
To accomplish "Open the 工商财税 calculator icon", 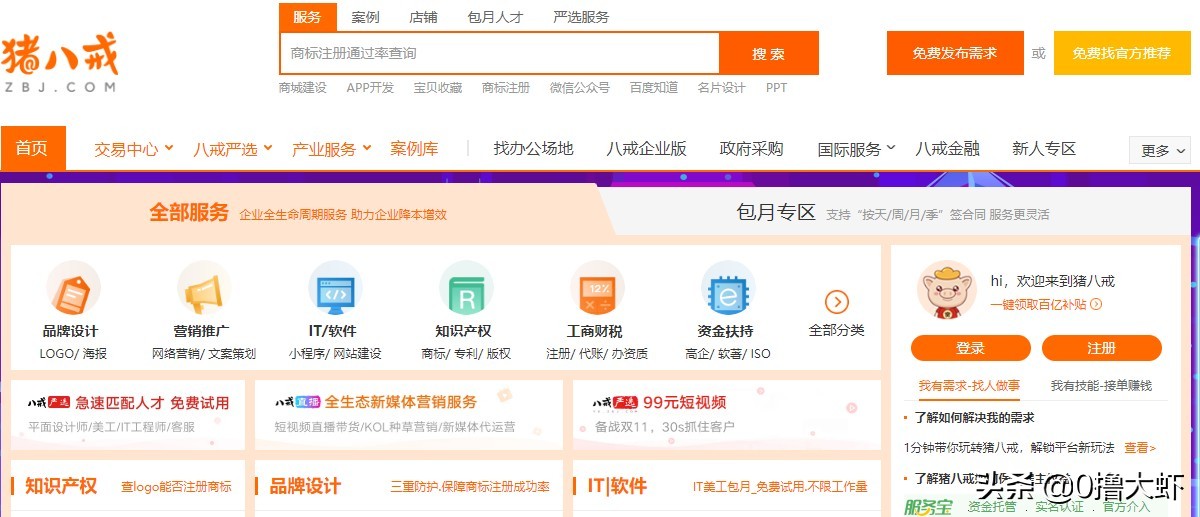I will [x=597, y=289].
